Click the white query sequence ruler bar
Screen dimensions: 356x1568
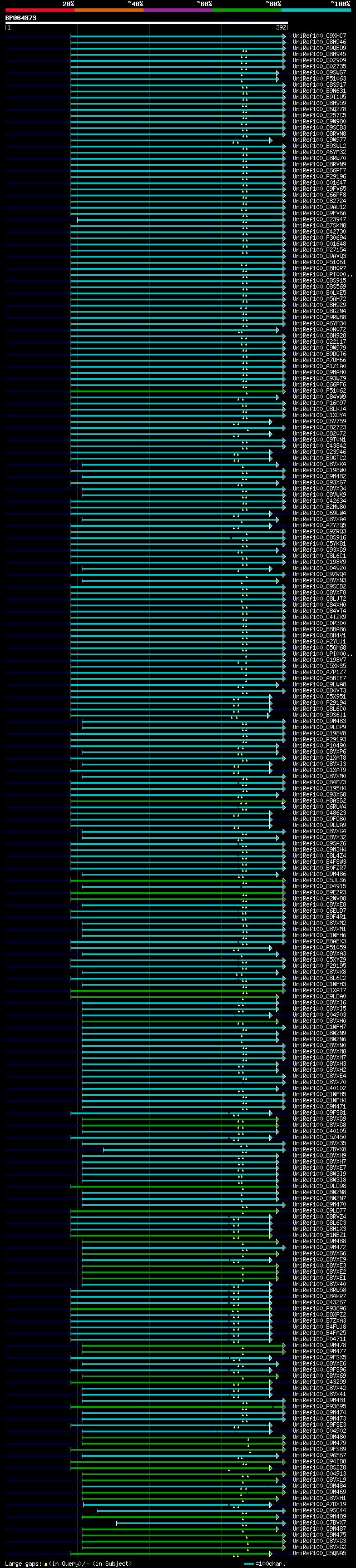pyautogui.click(x=147, y=22)
